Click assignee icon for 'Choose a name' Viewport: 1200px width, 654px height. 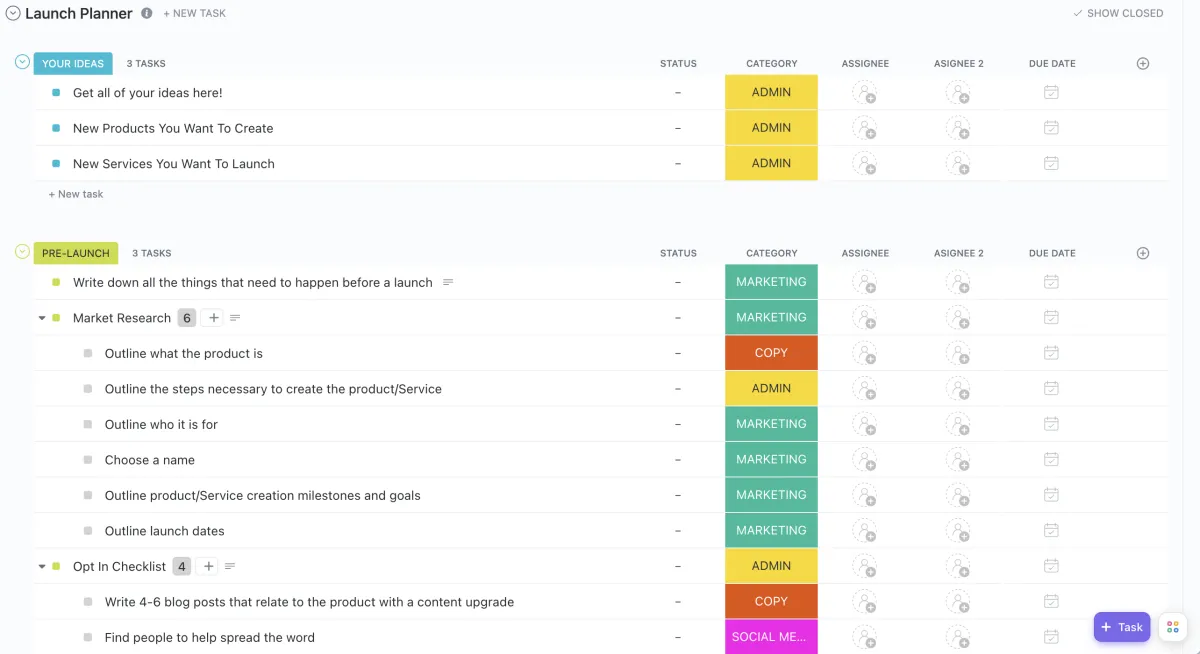[864, 460]
